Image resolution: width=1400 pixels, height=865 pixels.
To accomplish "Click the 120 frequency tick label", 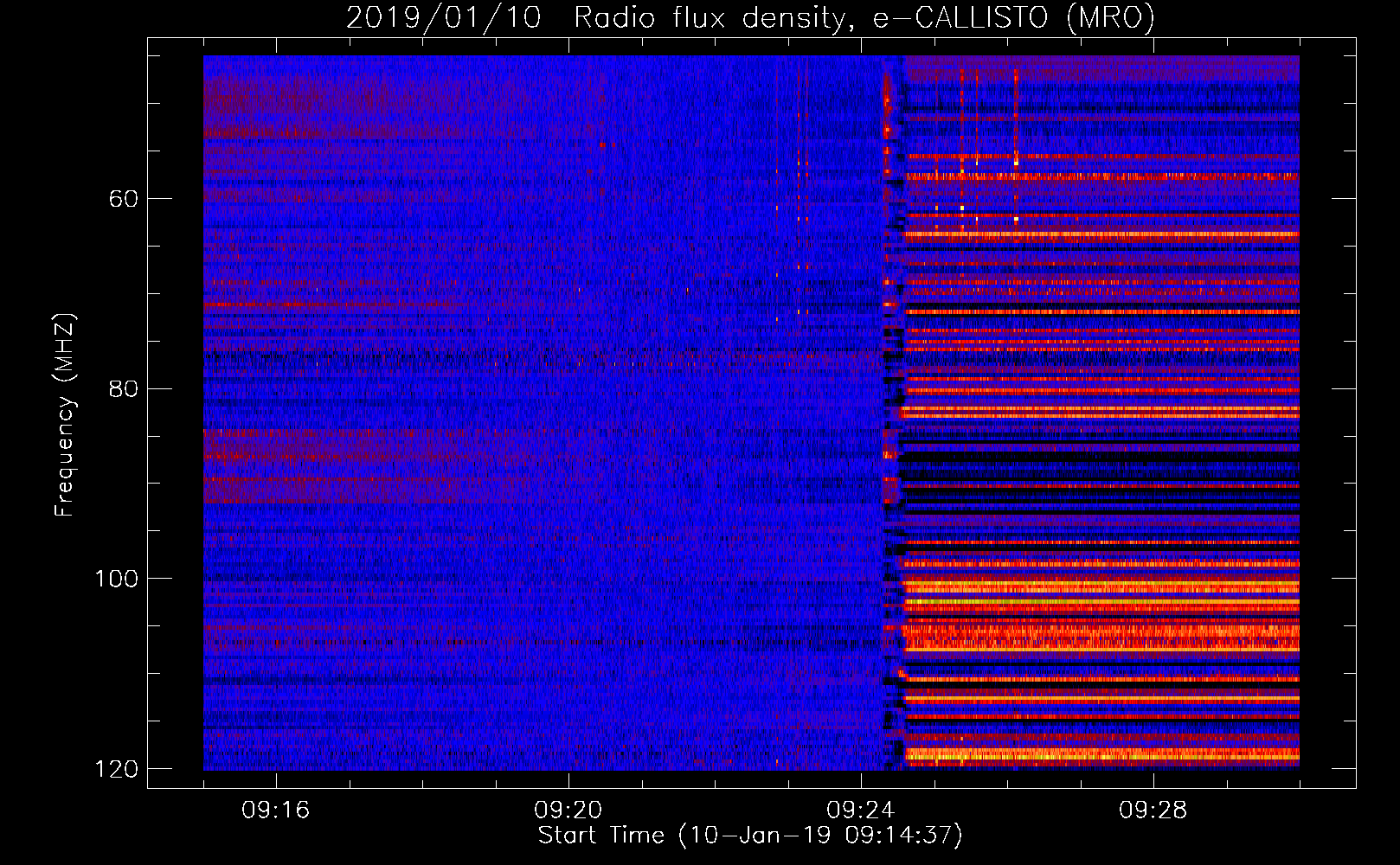I will 117,769.
